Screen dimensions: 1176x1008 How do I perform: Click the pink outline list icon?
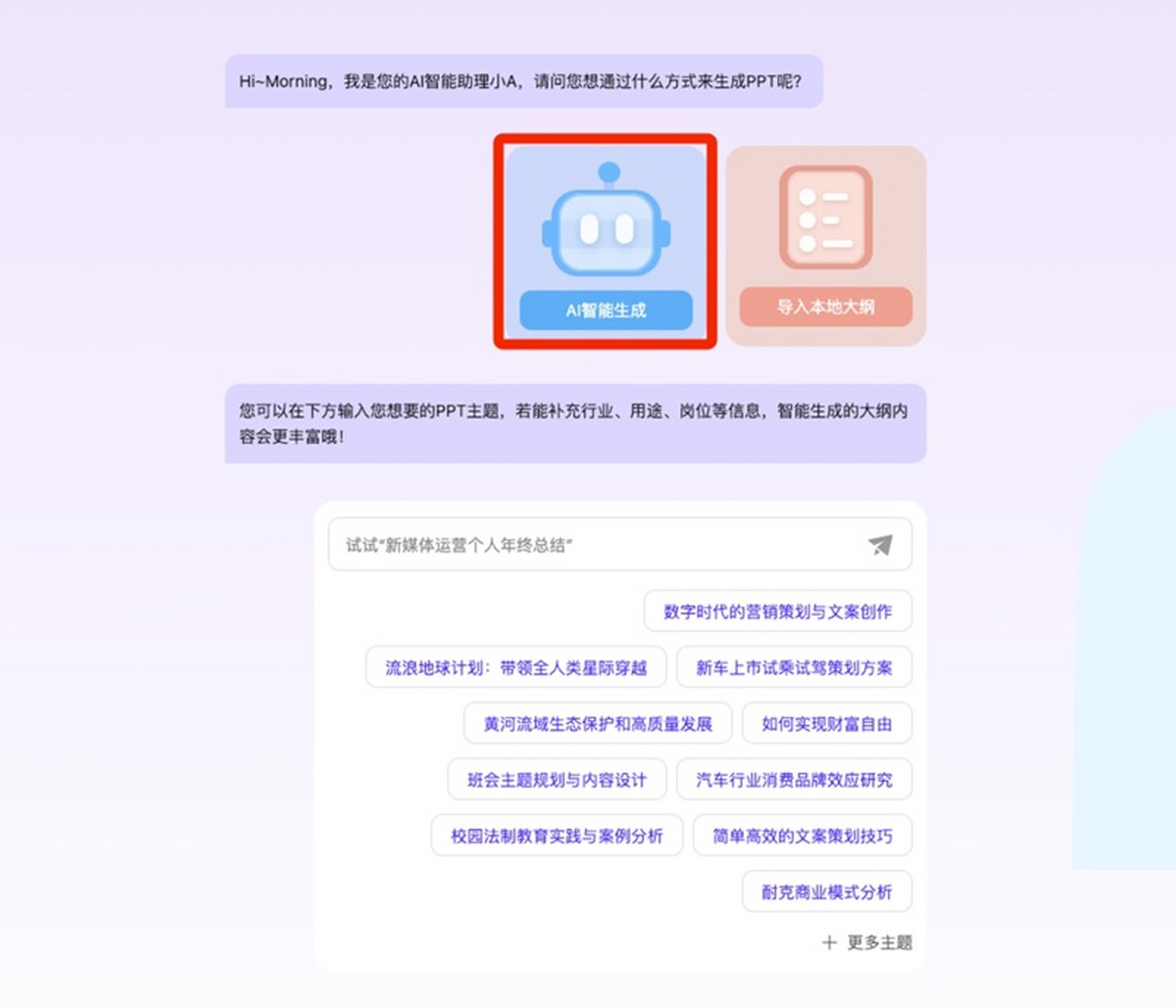click(x=825, y=217)
